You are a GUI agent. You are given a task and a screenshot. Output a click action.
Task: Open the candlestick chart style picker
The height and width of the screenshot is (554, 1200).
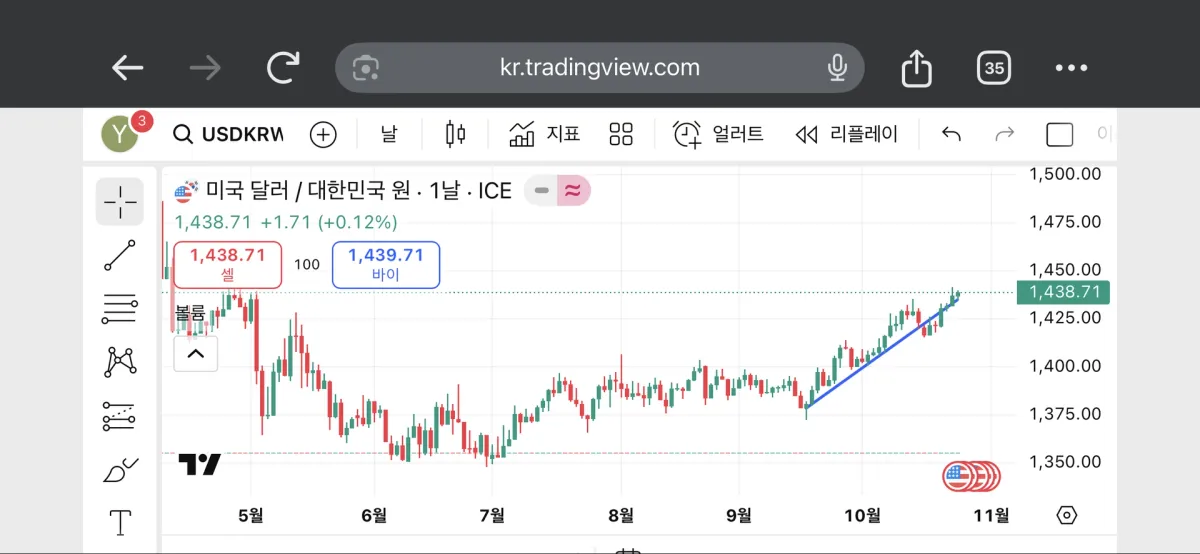(456, 134)
